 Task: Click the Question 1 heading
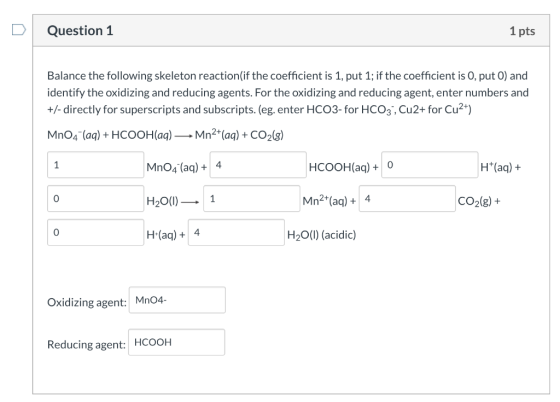click(80, 30)
